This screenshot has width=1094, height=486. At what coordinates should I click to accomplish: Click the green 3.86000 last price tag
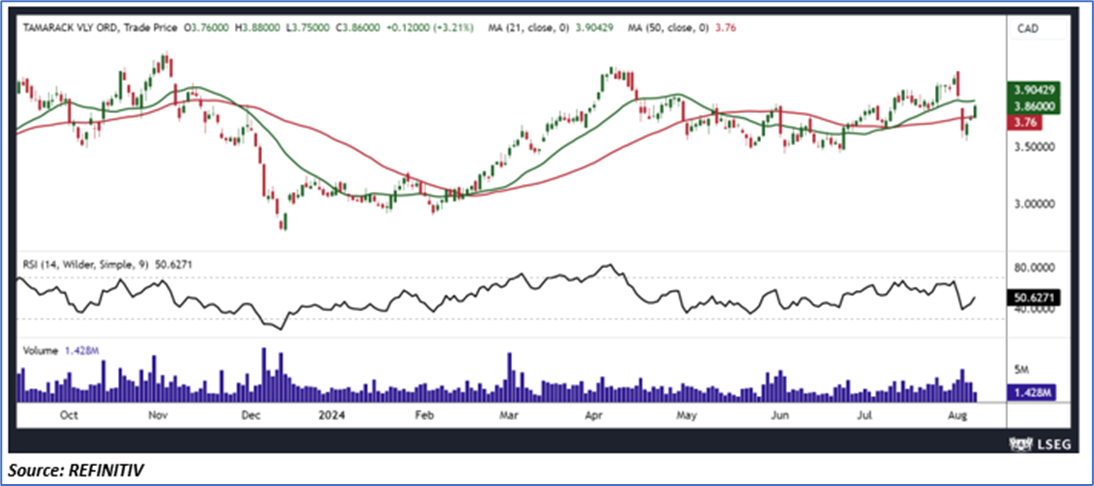pos(1036,107)
